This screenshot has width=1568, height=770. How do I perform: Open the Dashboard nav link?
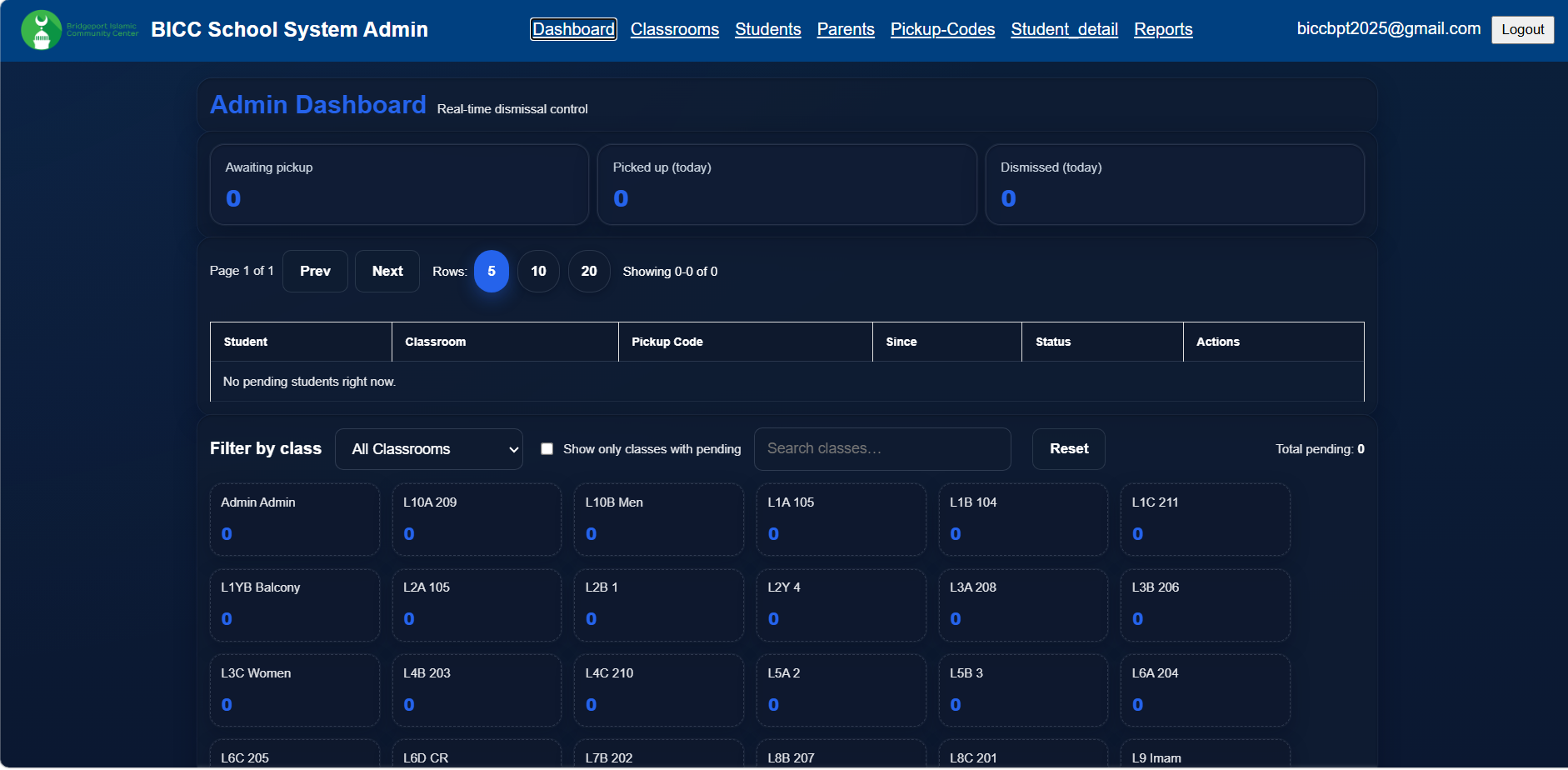(573, 29)
